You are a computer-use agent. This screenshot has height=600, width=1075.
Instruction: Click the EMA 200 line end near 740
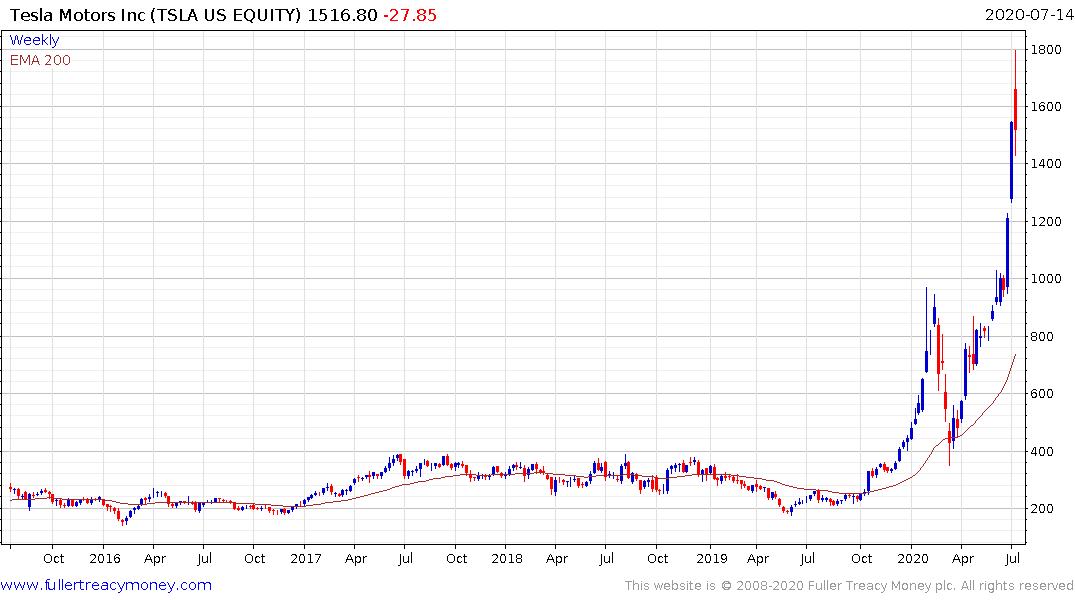[x=1015, y=356]
